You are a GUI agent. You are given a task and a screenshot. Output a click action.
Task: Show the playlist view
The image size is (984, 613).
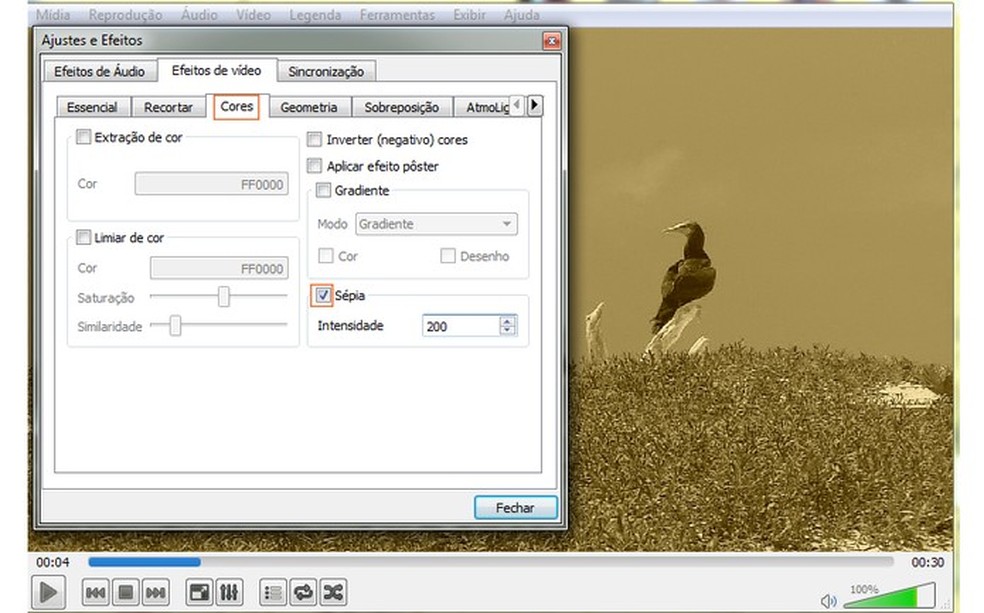click(x=272, y=592)
